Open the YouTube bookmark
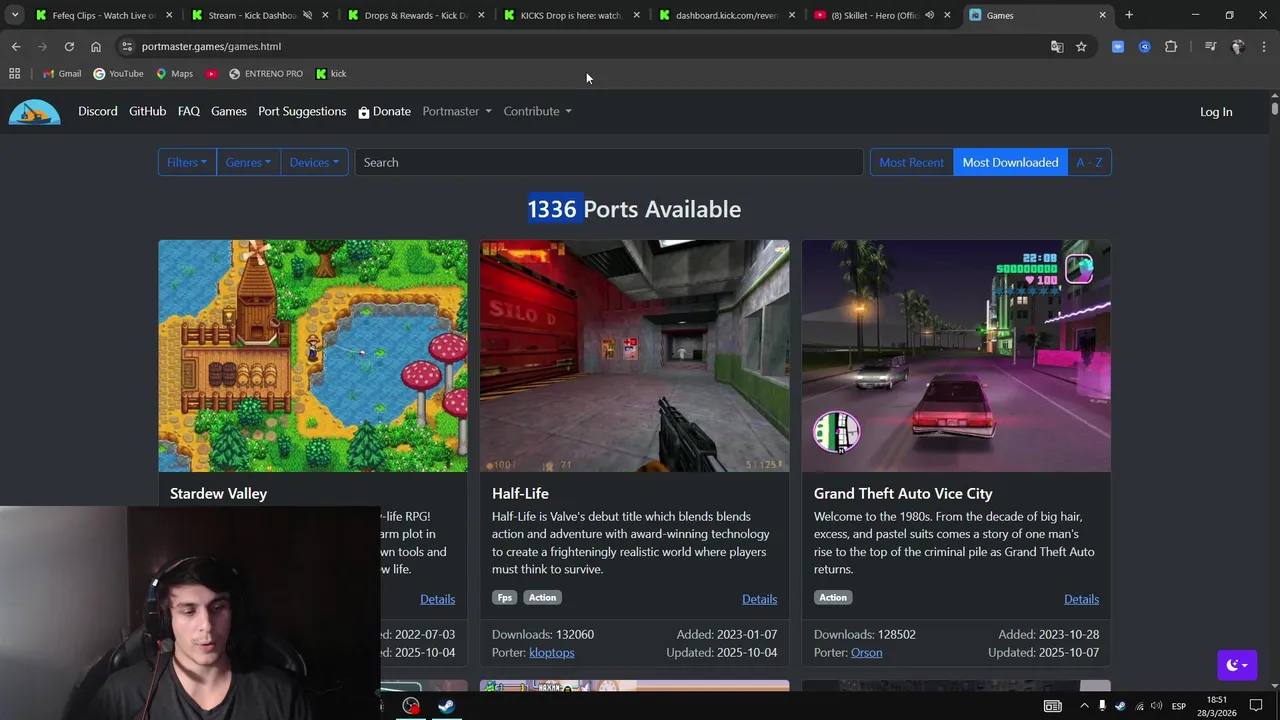 118,74
